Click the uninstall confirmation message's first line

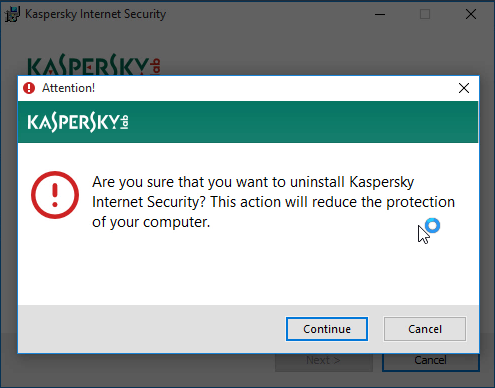pyautogui.click(x=253, y=182)
